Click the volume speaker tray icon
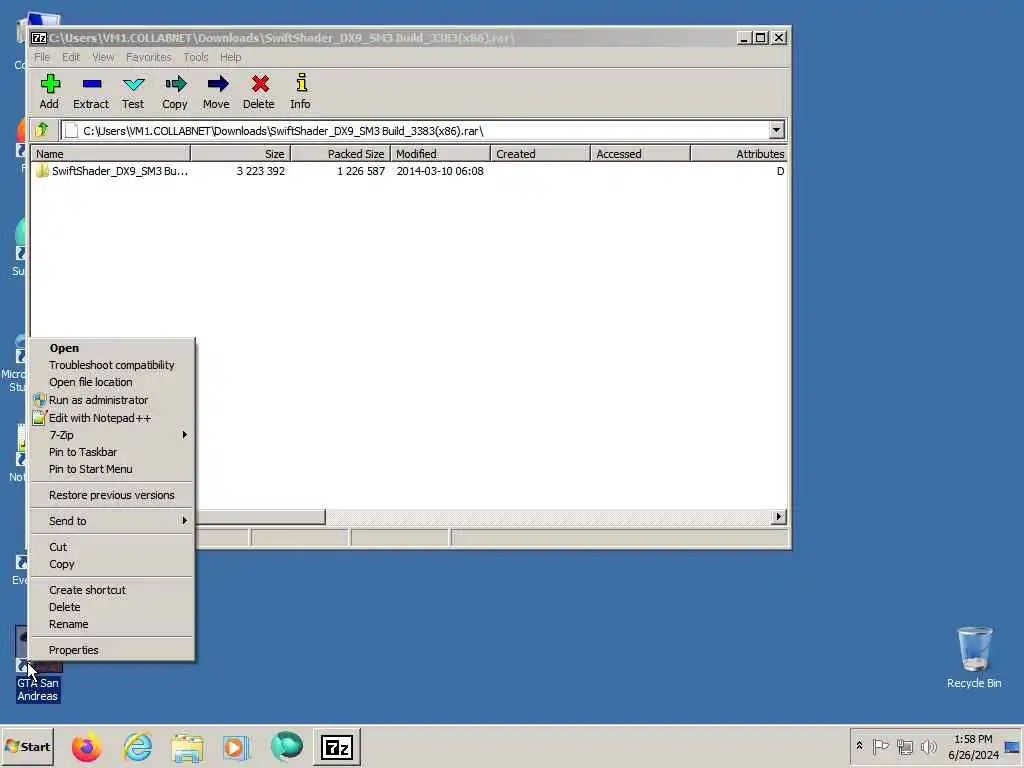Screen dimensions: 1024x768 coord(928,746)
